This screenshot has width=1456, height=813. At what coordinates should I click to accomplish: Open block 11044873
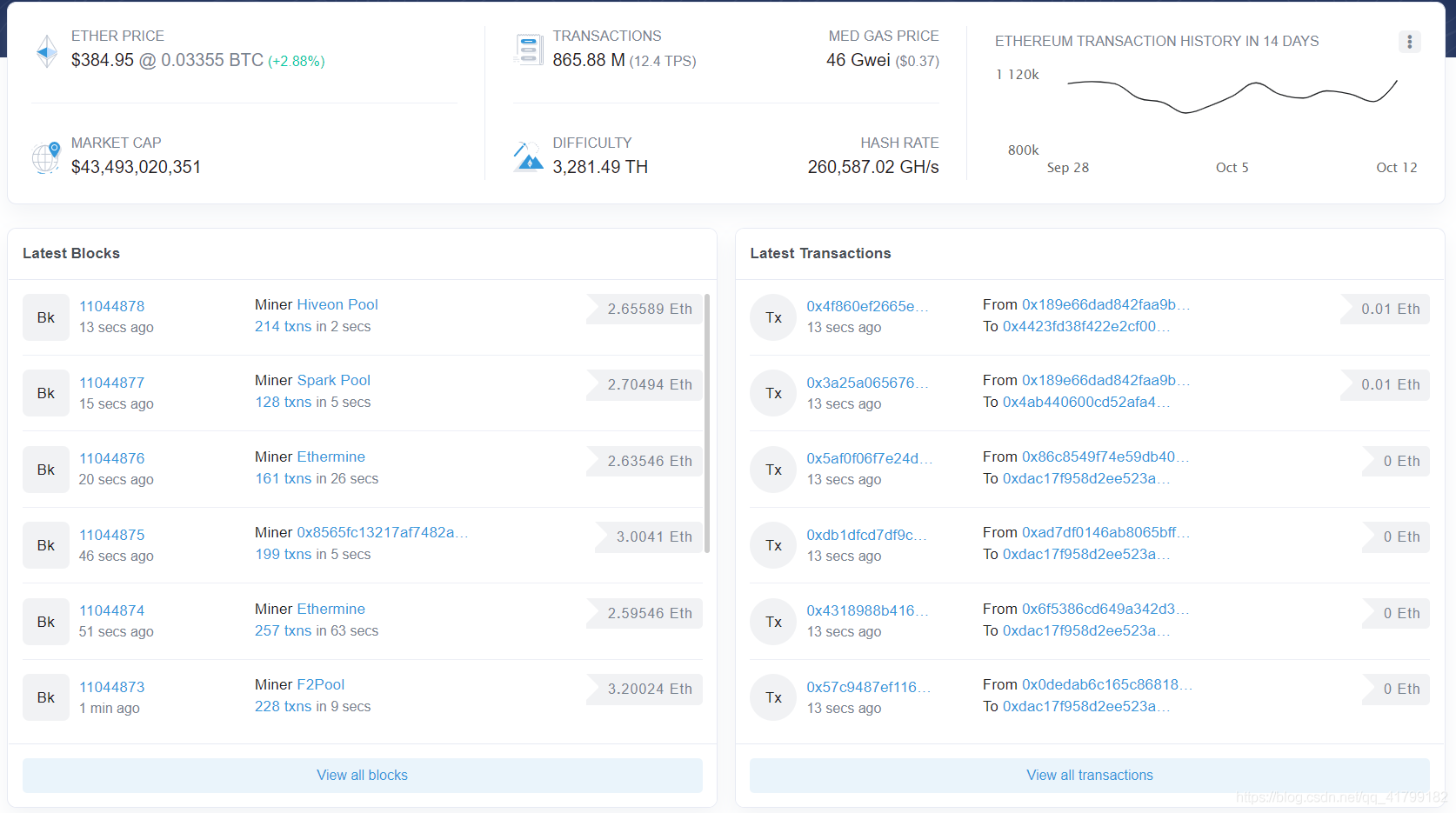click(111, 687)
